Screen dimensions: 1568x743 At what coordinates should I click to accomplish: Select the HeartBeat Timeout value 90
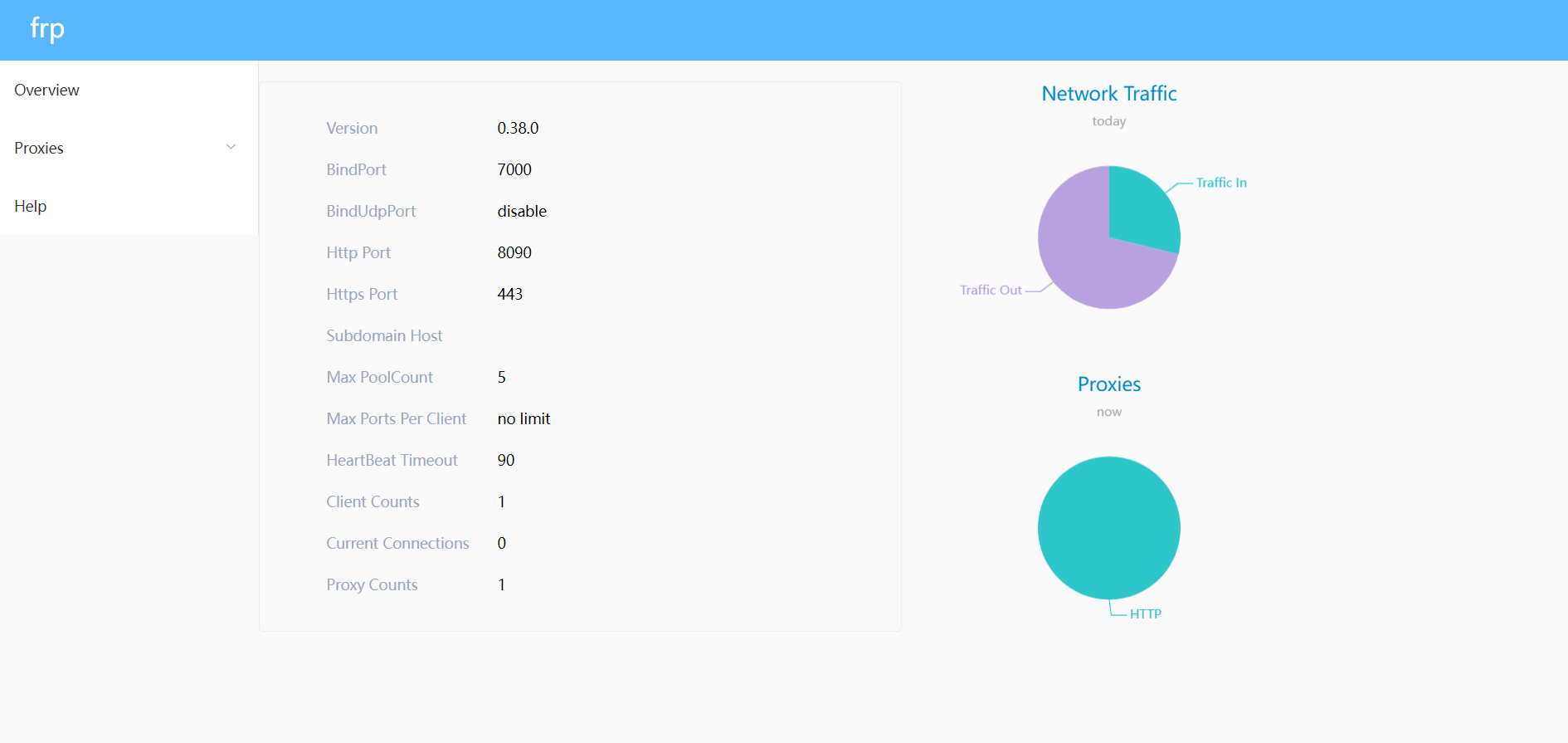coord(506,460)
